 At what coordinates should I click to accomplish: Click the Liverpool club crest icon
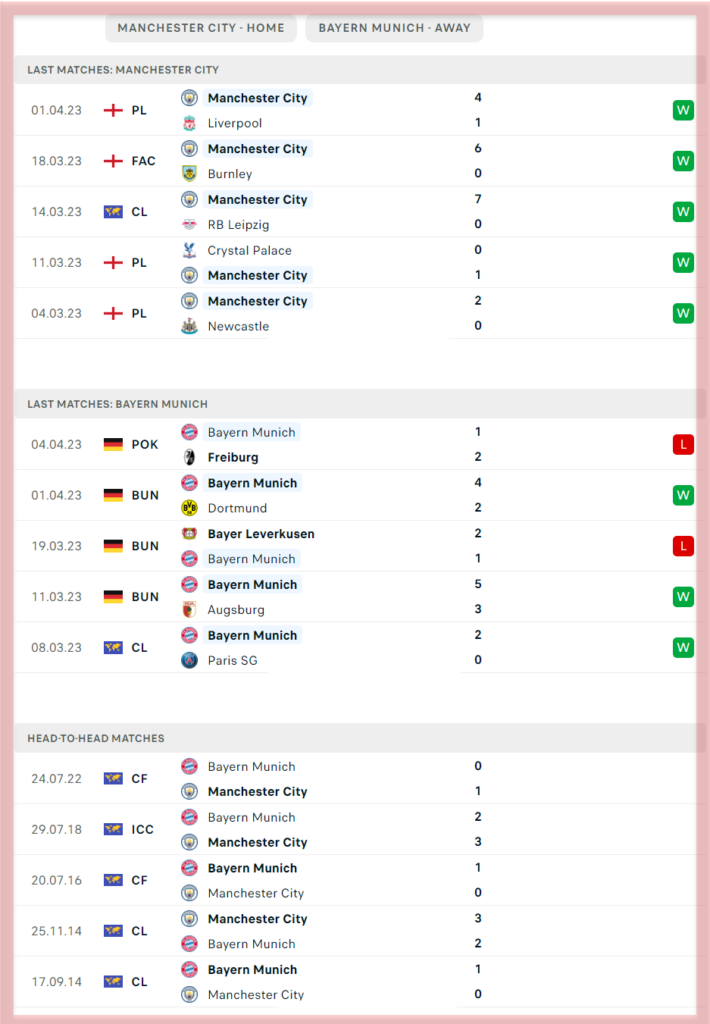pyautogui.click(x=189, y=123)
